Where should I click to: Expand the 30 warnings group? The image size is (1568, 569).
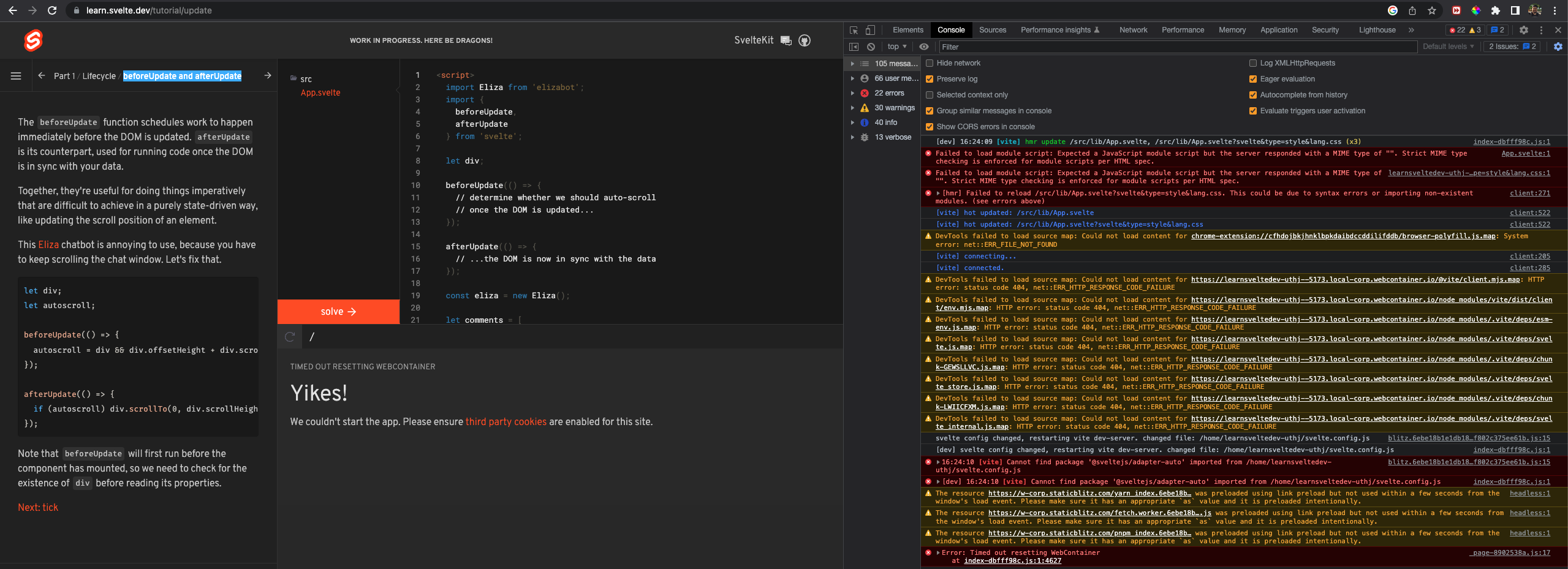(852, 108)
